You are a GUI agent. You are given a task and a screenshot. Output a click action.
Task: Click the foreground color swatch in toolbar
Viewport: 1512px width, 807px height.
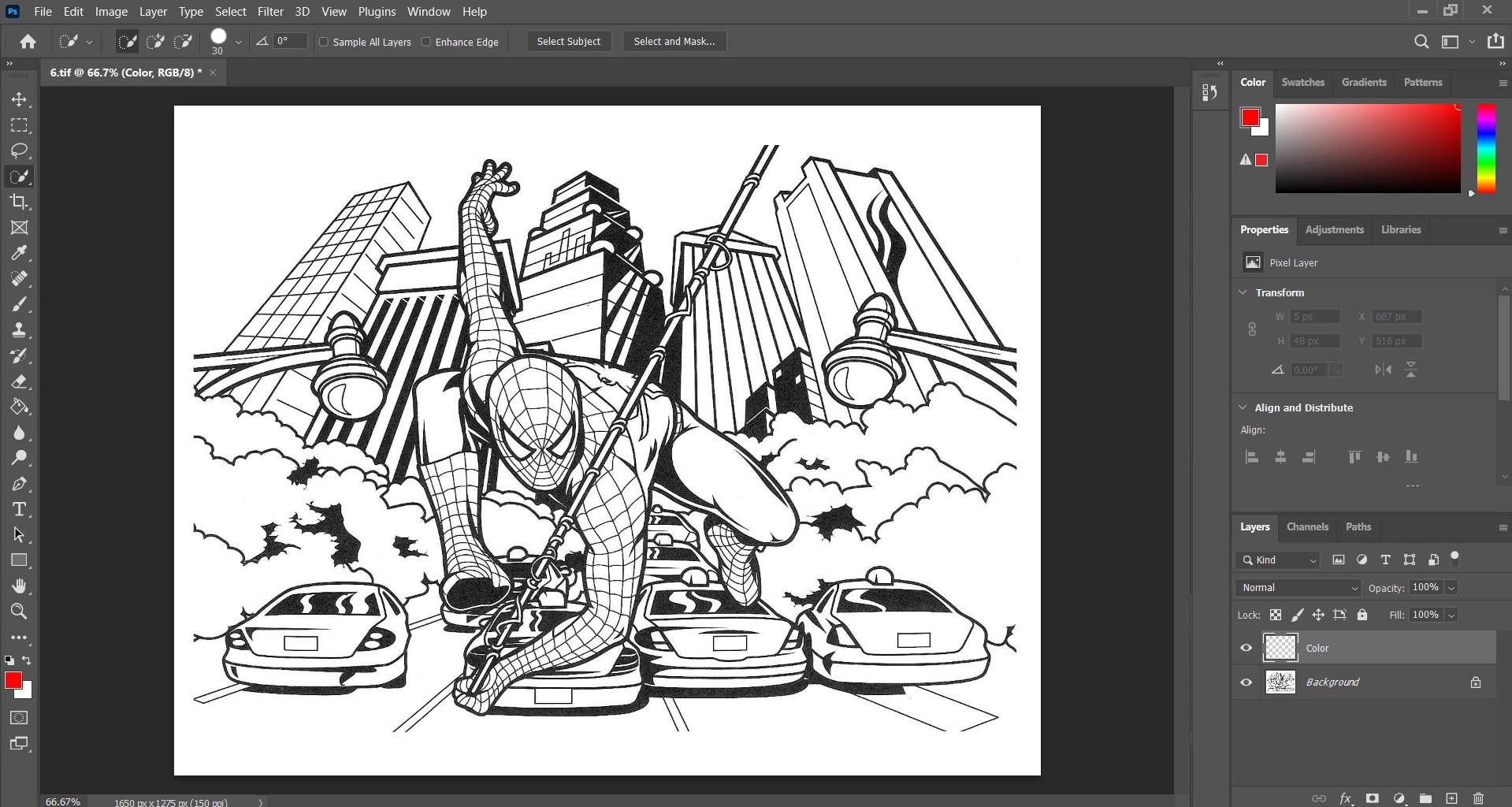click(x=13, y=681)
